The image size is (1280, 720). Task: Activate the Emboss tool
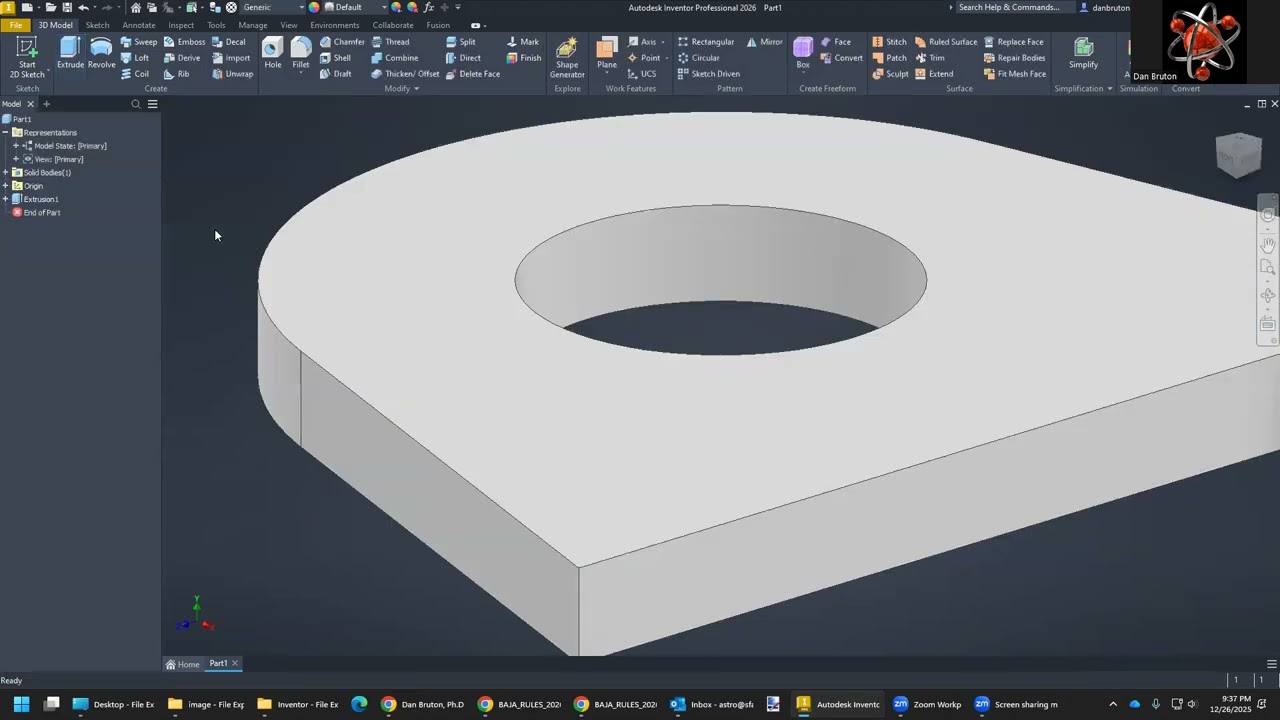pyautogui.click(x=184, y=42)
